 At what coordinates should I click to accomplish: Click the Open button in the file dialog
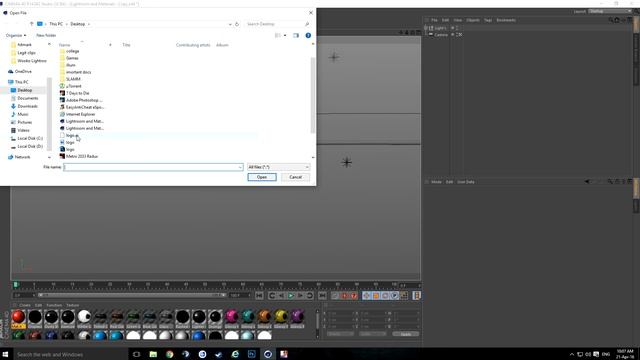pyautogui.click(x=262, y=177)
